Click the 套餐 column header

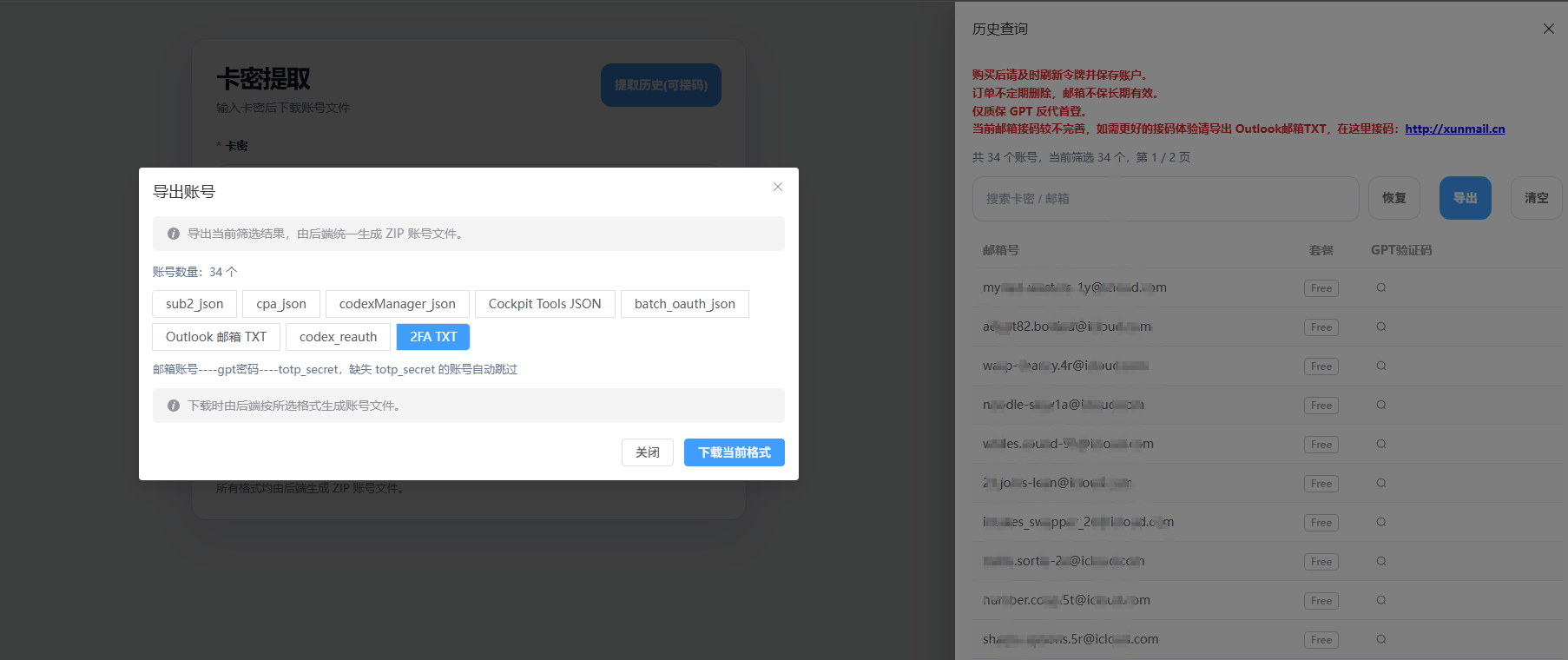coord(1321,250)
